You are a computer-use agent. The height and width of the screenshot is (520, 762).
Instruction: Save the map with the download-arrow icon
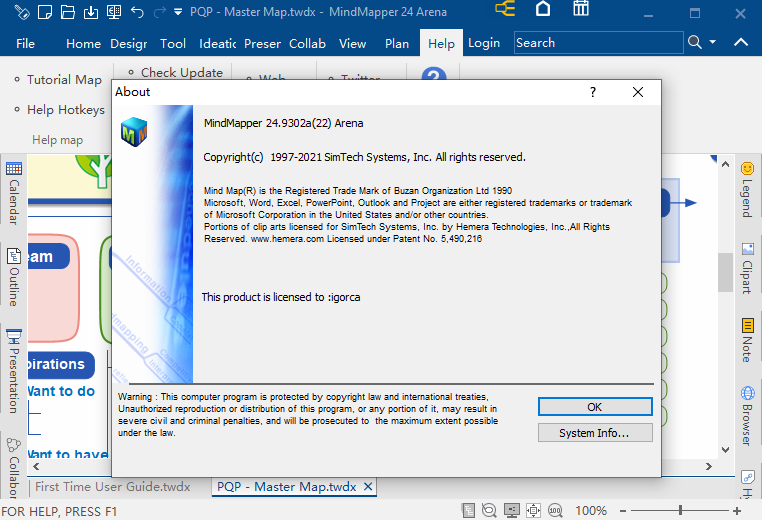point(91,12)
